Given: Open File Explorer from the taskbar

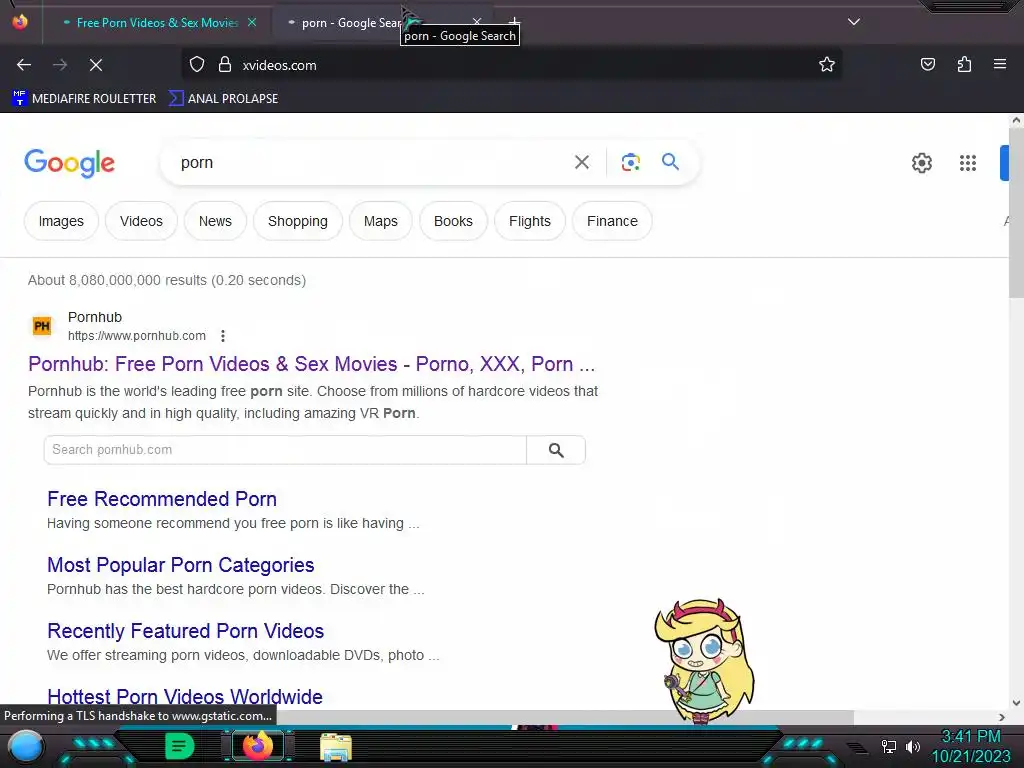Looking at the screenshot, I should 336,746.
